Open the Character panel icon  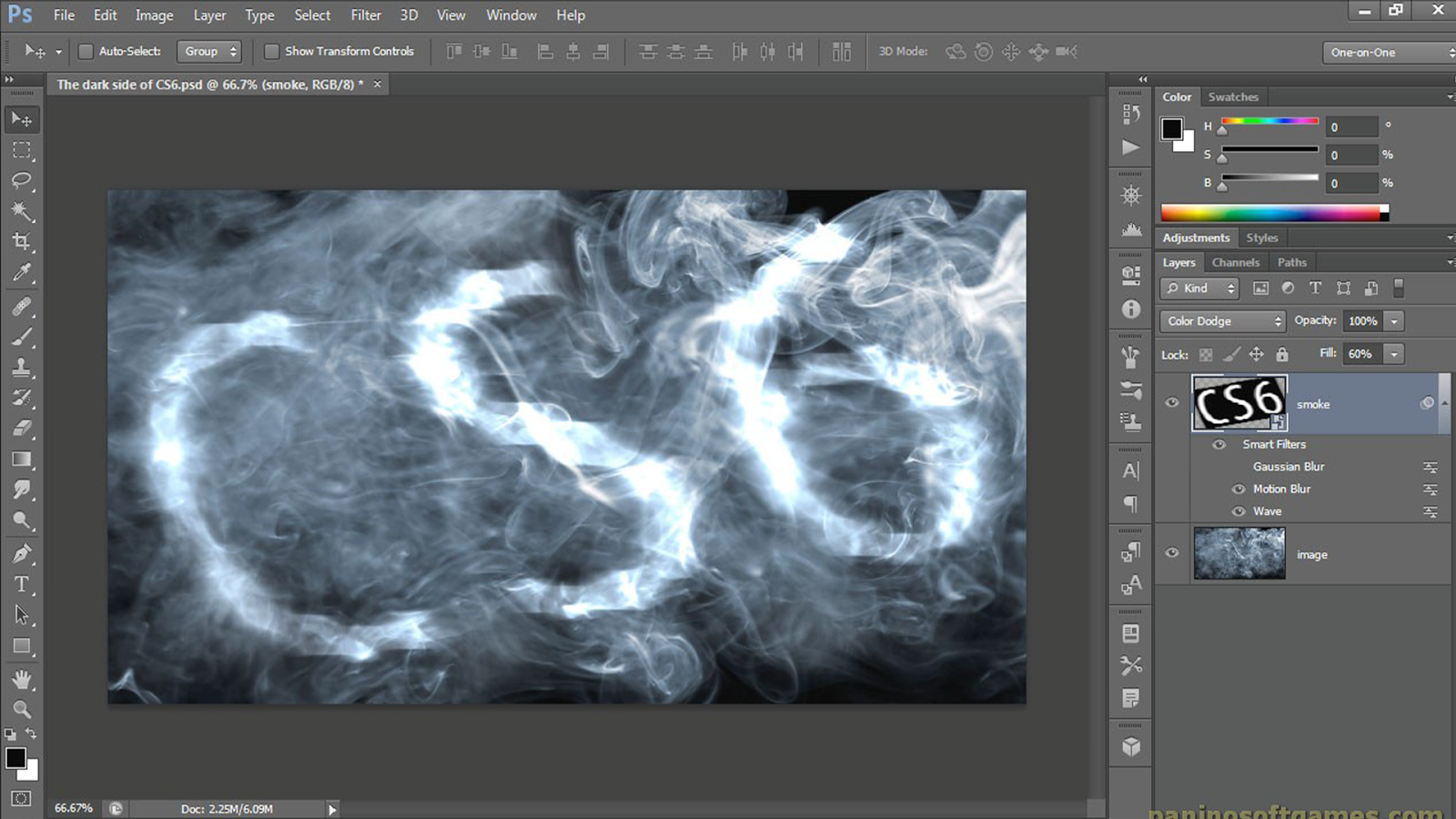click(1131, 470)
